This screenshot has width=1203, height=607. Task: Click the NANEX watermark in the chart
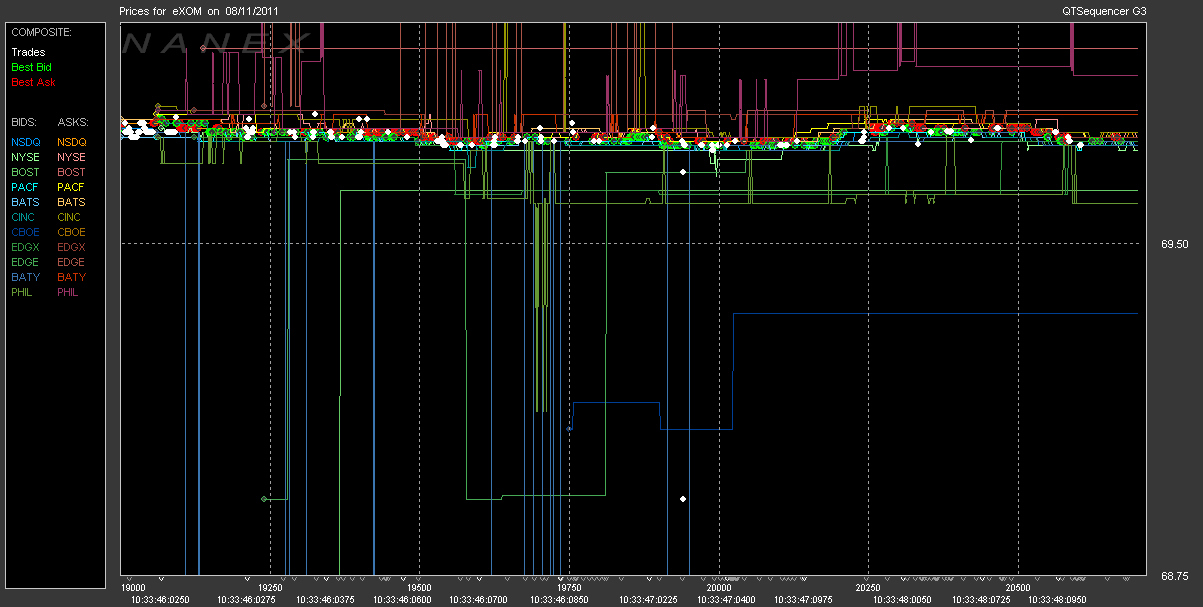pos(215,44)
